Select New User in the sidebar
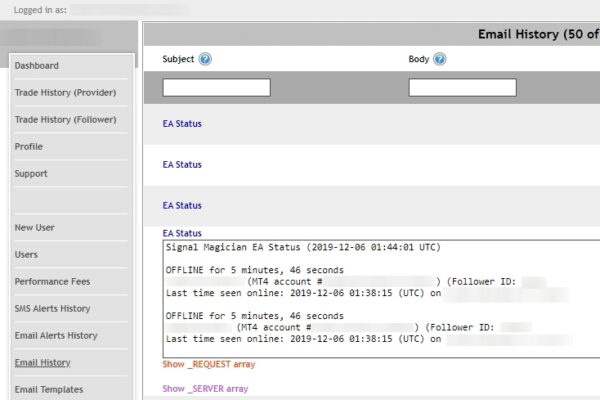Viewport: 600px width, 400px height. [34, 228]
